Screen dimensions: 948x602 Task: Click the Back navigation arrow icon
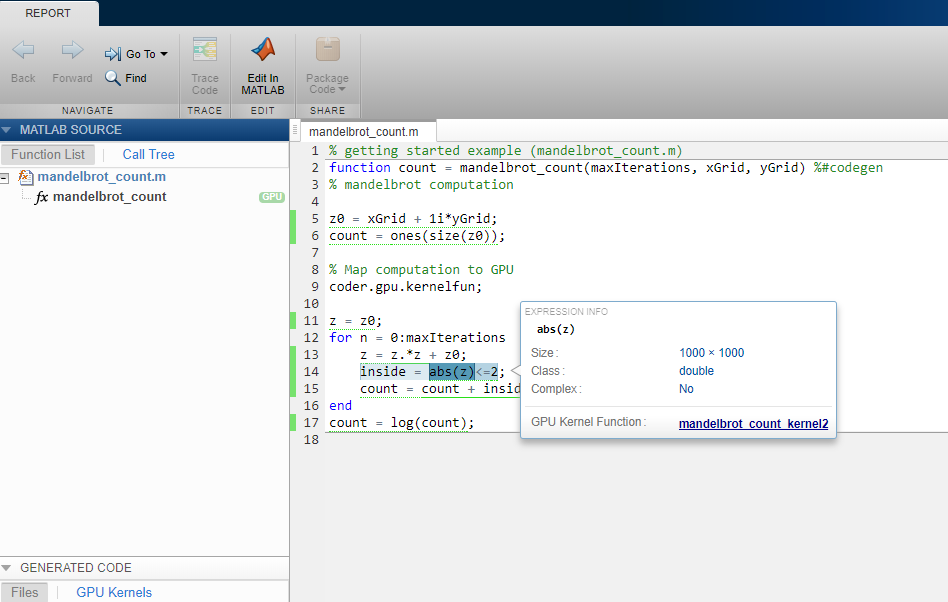(23, 51)
